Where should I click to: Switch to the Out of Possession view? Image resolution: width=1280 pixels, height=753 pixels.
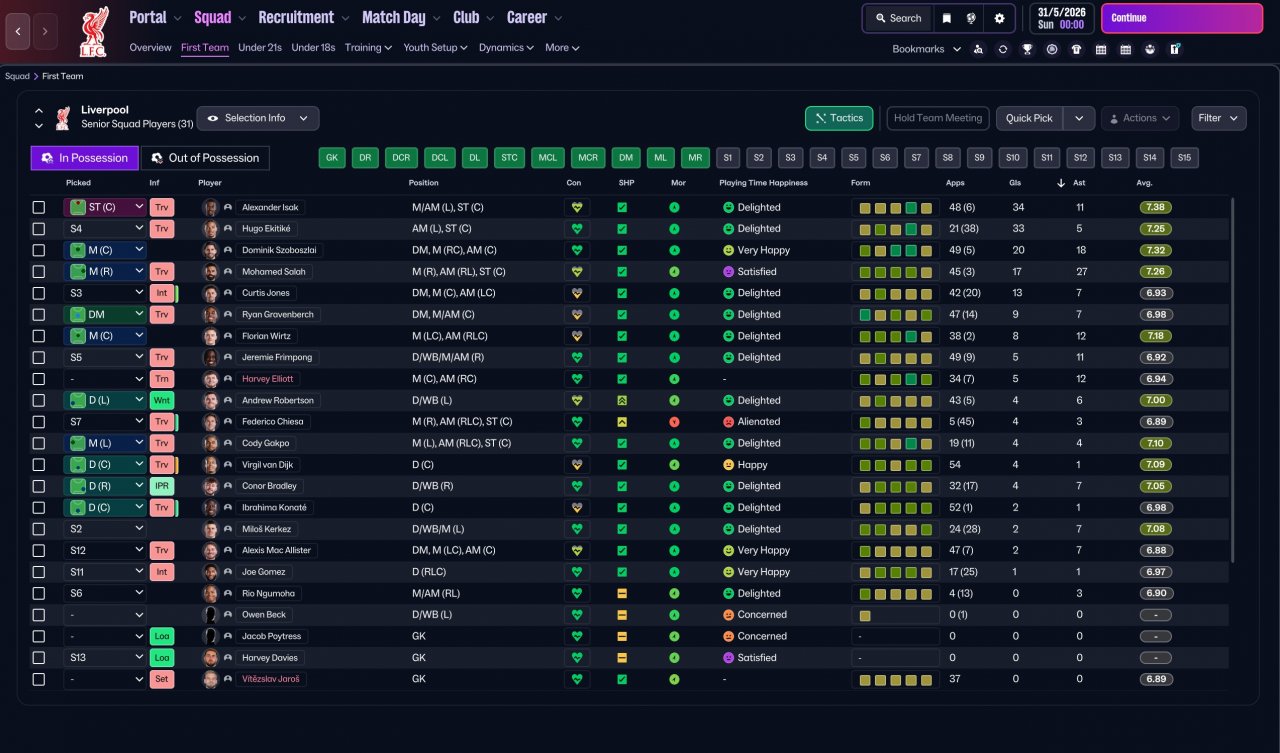point(205,158)
